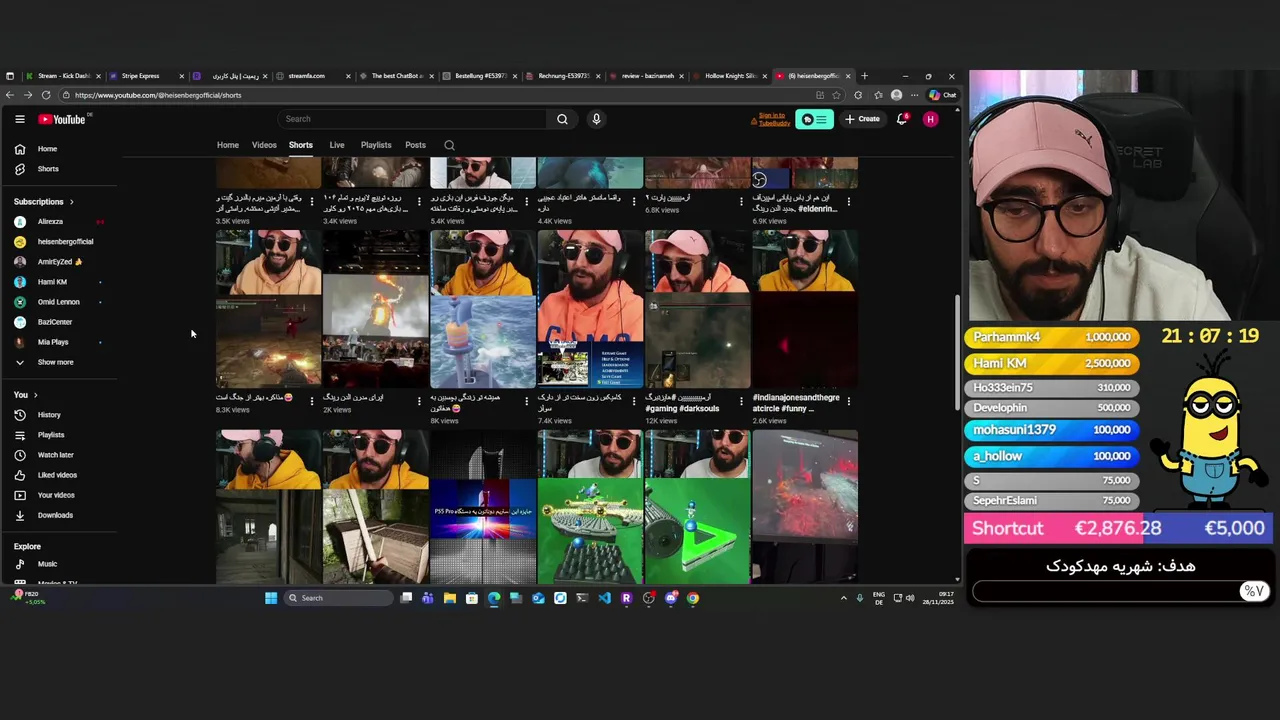This screenshot has height=720, width=1280.
Task: Switch to channel Videos tab
Action: pyautogui.click(x=264, y=145)
